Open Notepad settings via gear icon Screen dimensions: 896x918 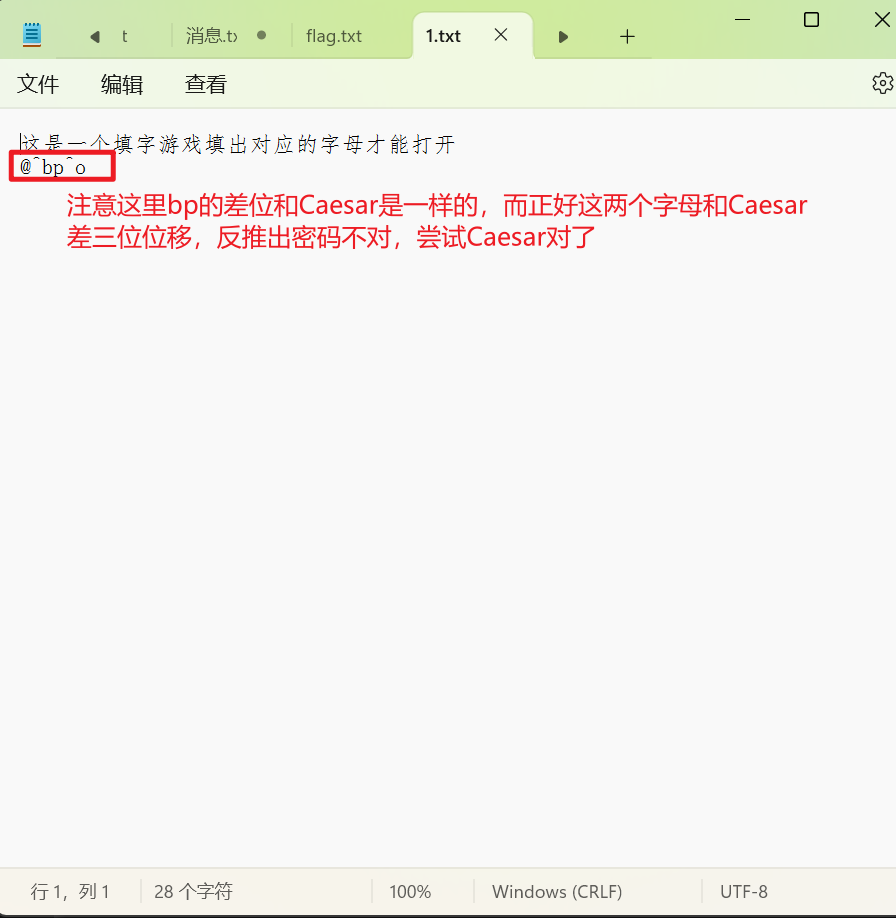881,83
